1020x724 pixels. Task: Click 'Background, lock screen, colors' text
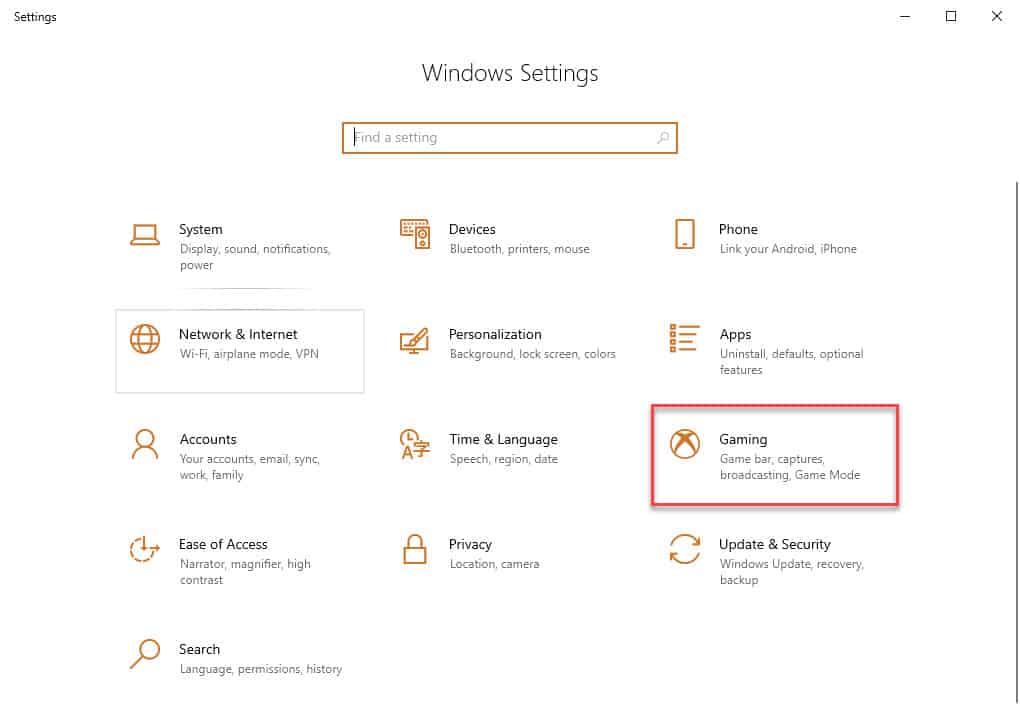click(x=533, y=354)
